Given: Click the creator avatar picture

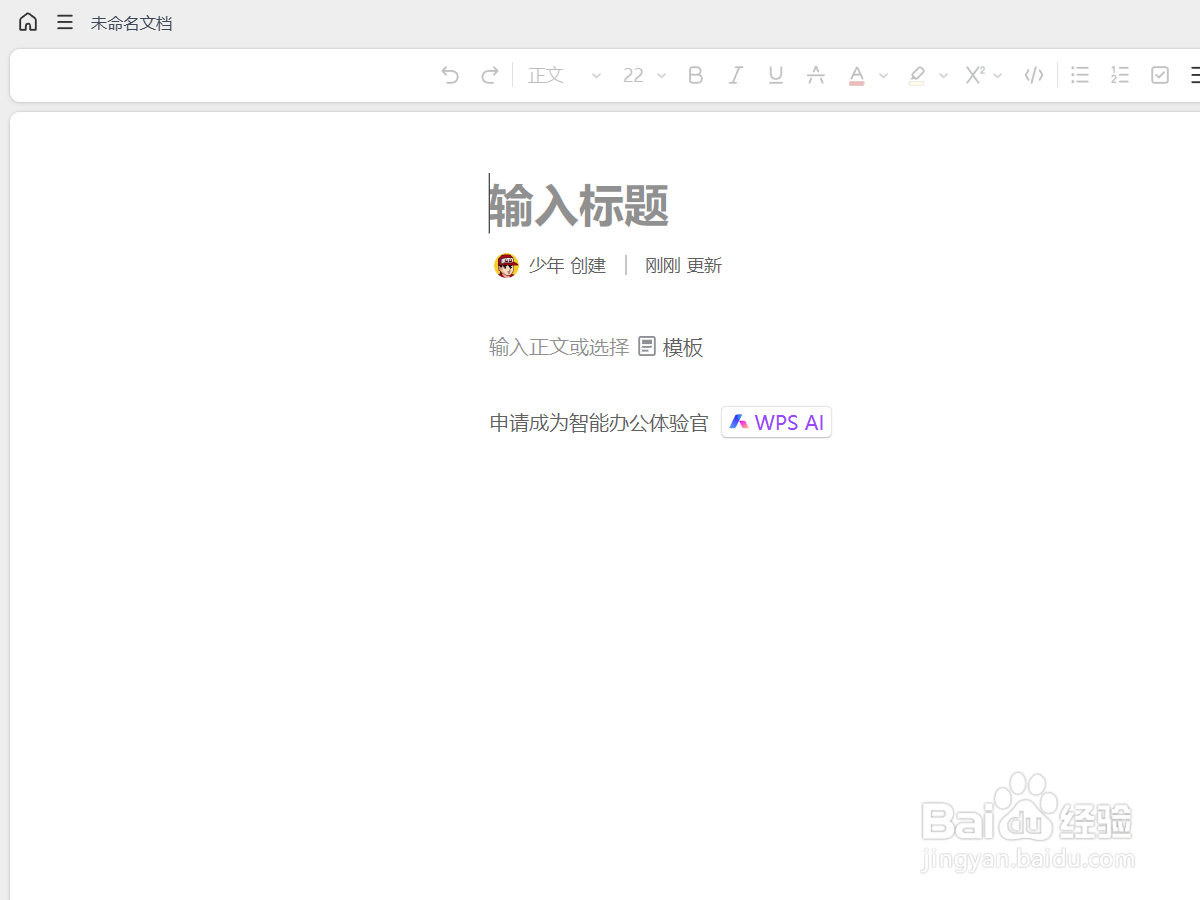Looking at the screenshot, I should [507, 265].
